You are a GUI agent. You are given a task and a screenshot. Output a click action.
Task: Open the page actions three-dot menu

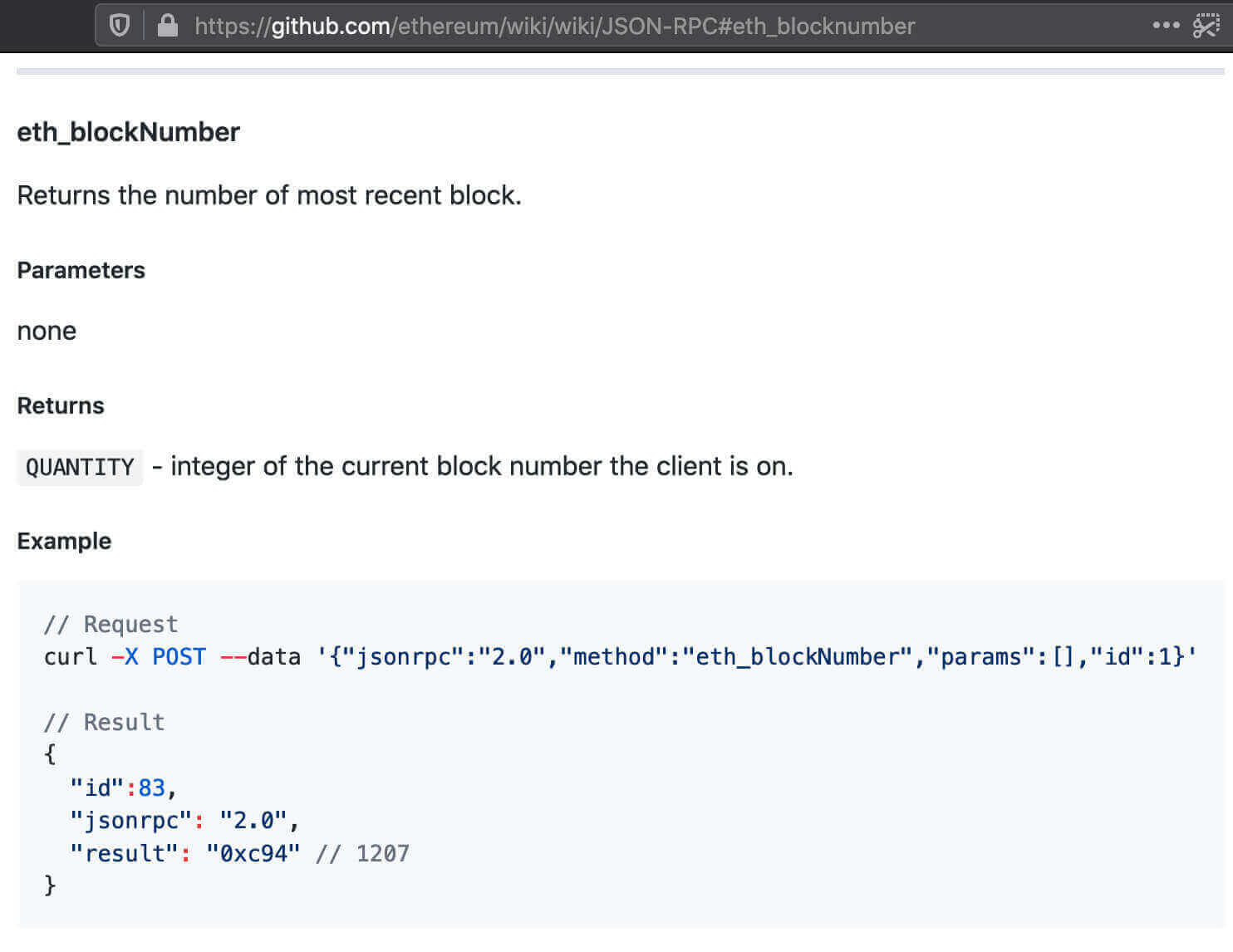[x=1166, y=25]
